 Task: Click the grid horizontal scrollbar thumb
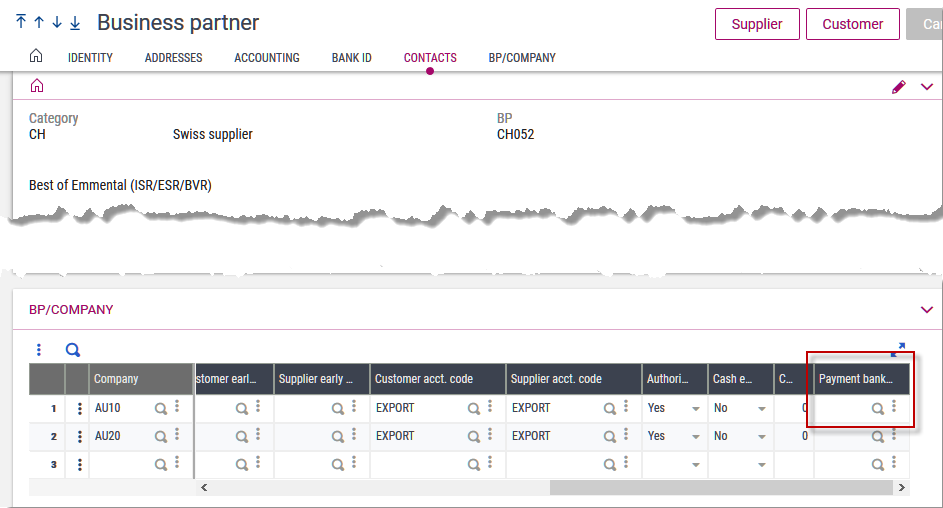click(720, 487)
